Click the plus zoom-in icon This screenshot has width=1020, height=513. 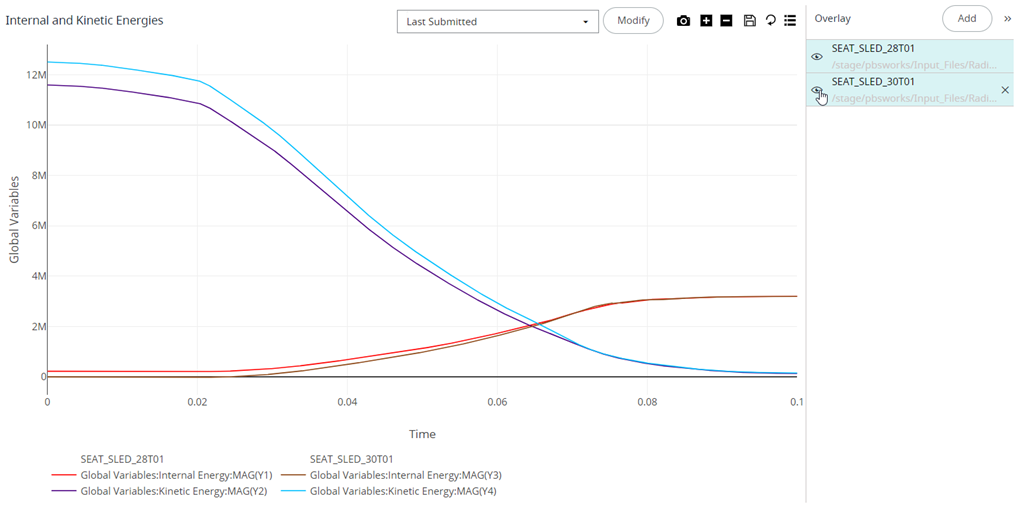click(x=706, y=21)
